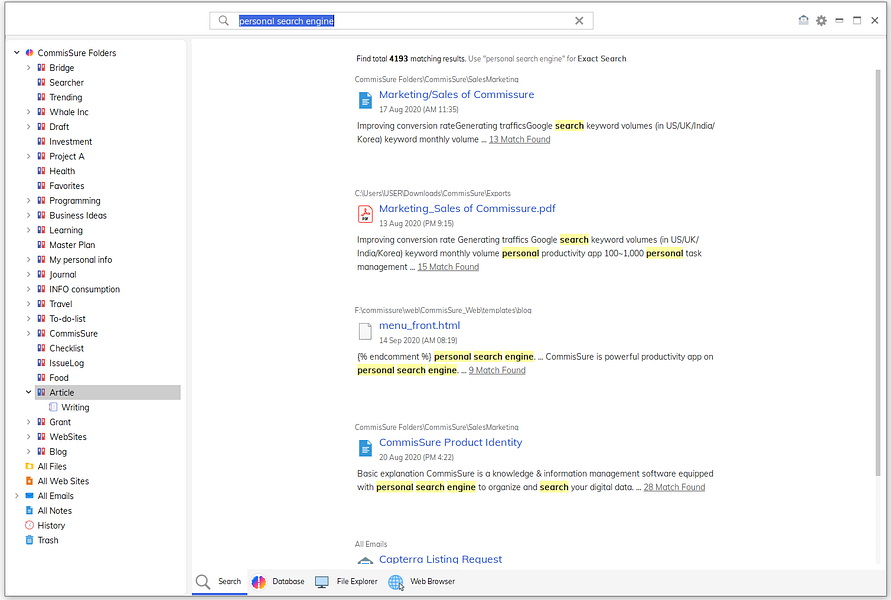This screenshot has height=600, width=891.
Task: Click the 15 Match Found link
Action: (448, 266)
